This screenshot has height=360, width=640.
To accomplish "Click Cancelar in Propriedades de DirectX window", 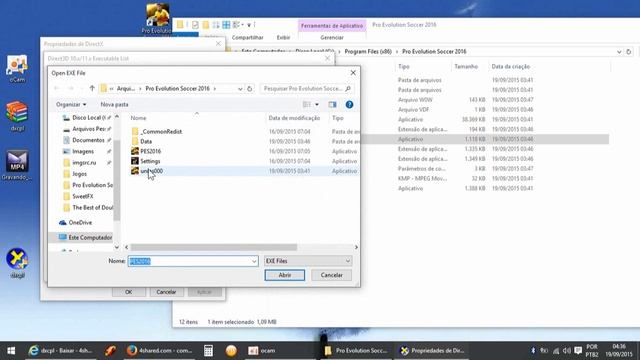I will 166,292.
